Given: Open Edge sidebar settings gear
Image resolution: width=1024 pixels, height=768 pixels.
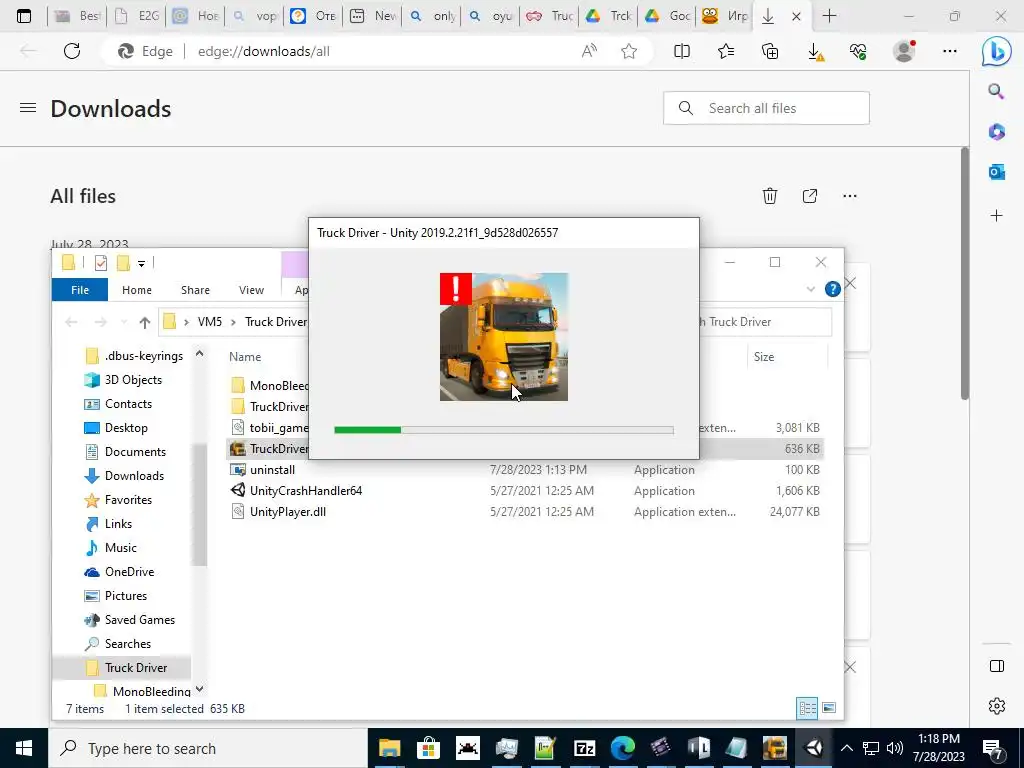Looking at the screenshot, I should click(997, 706).
